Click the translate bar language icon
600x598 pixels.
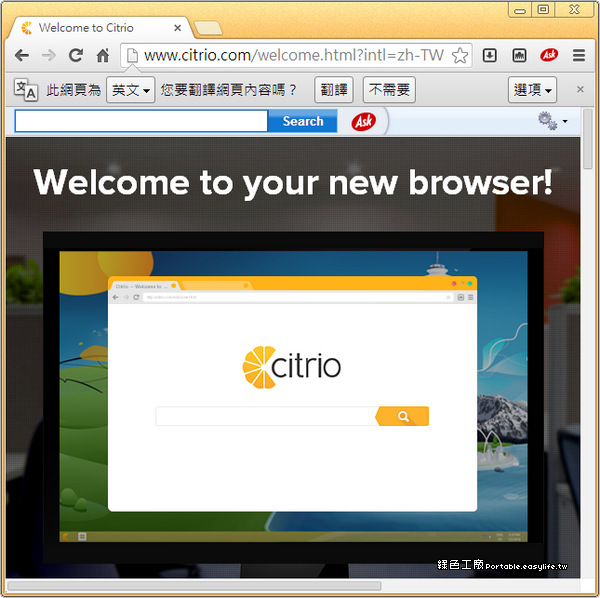tap(26, 90)
